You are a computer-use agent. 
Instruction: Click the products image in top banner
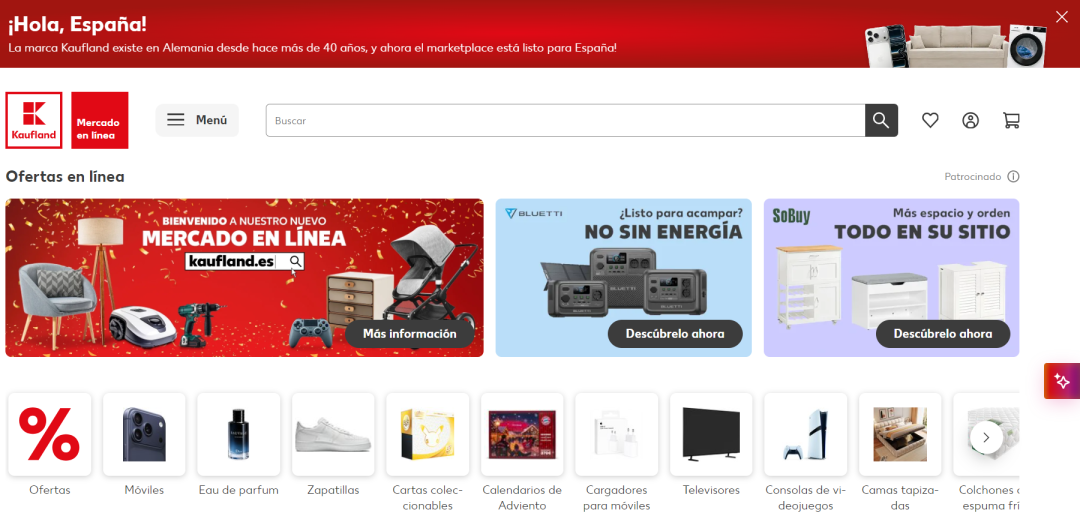(x=955, y=45)
